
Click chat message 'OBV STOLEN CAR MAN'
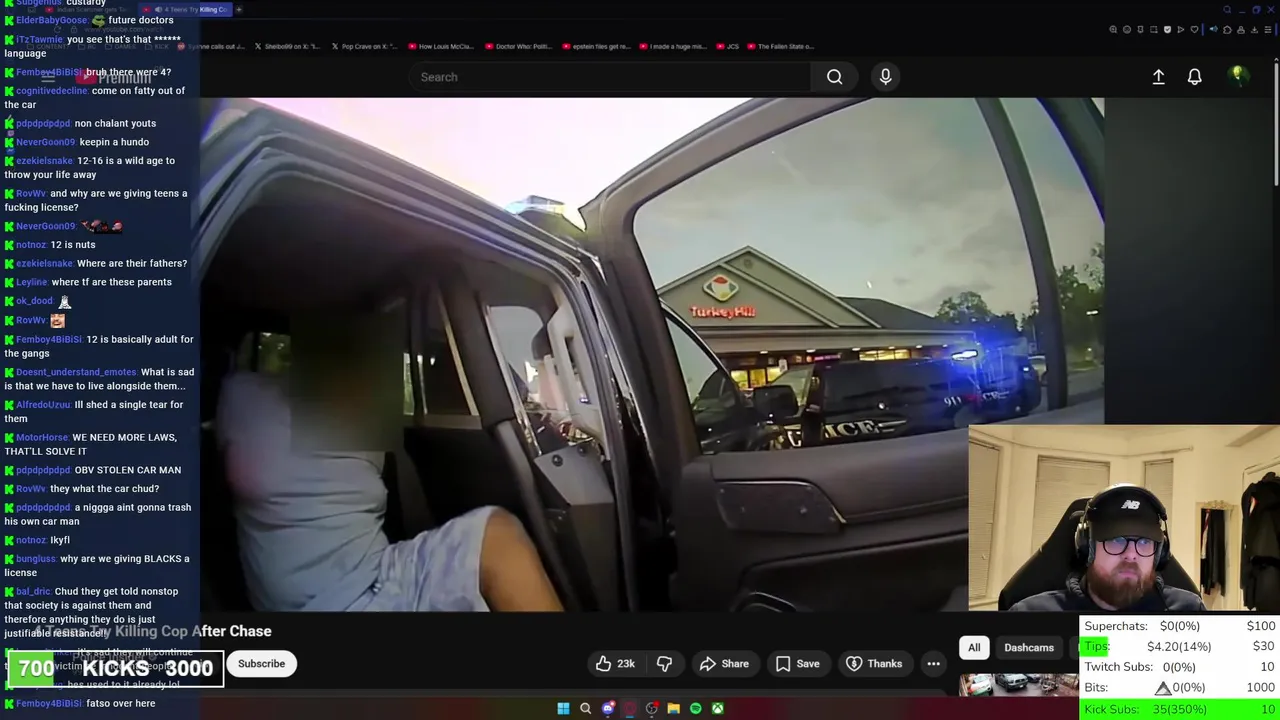pyautogui.click(x=128, y=470)
